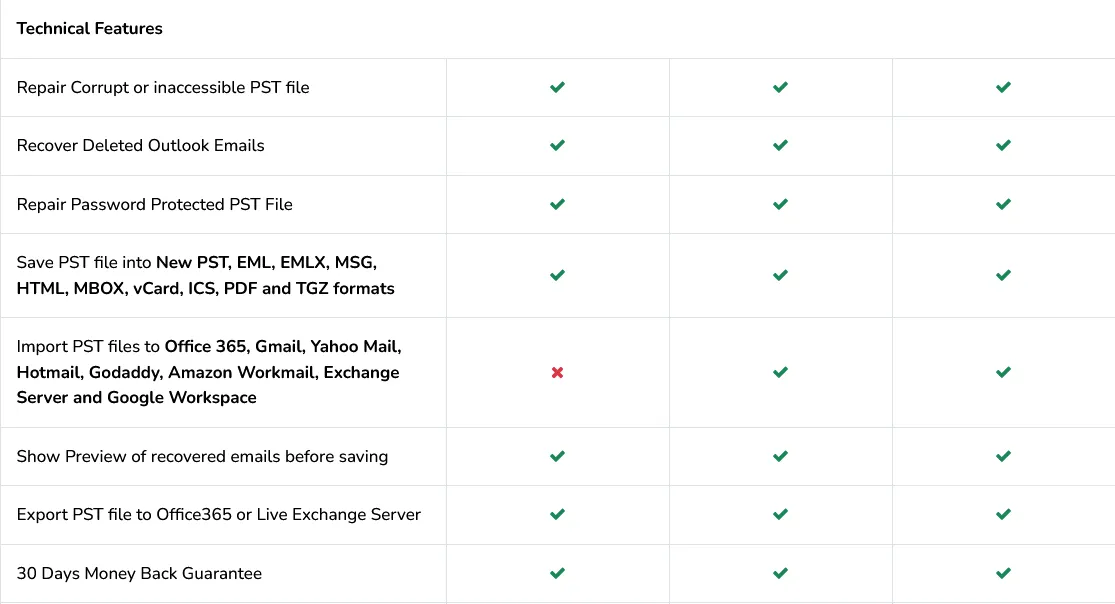Image resolution: width=1115 pixels, height=604 pixels.
Task: Click the Repair Corrupt or inaccessible PST file text
Action: click(163, 87)
